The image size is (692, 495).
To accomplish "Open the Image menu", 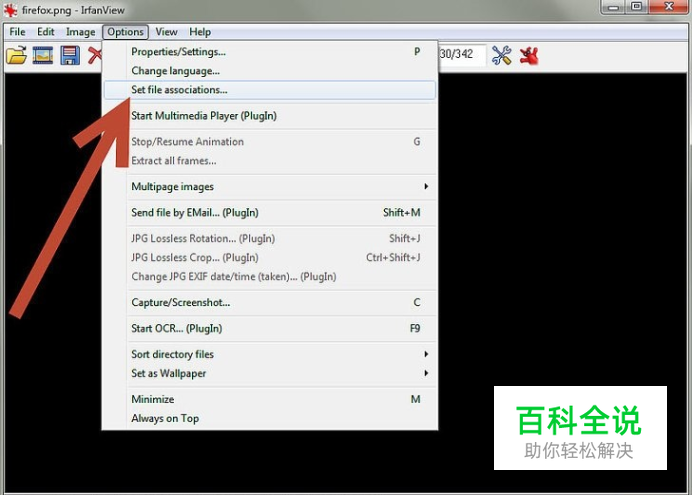I will click(x=80, y=32).
